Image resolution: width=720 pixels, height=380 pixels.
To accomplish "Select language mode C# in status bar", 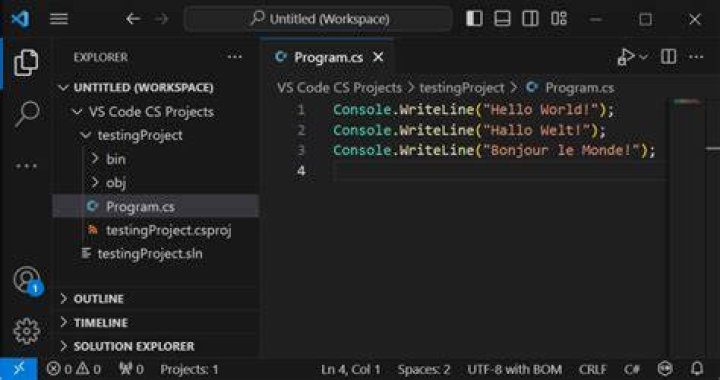I will point(631,369).
